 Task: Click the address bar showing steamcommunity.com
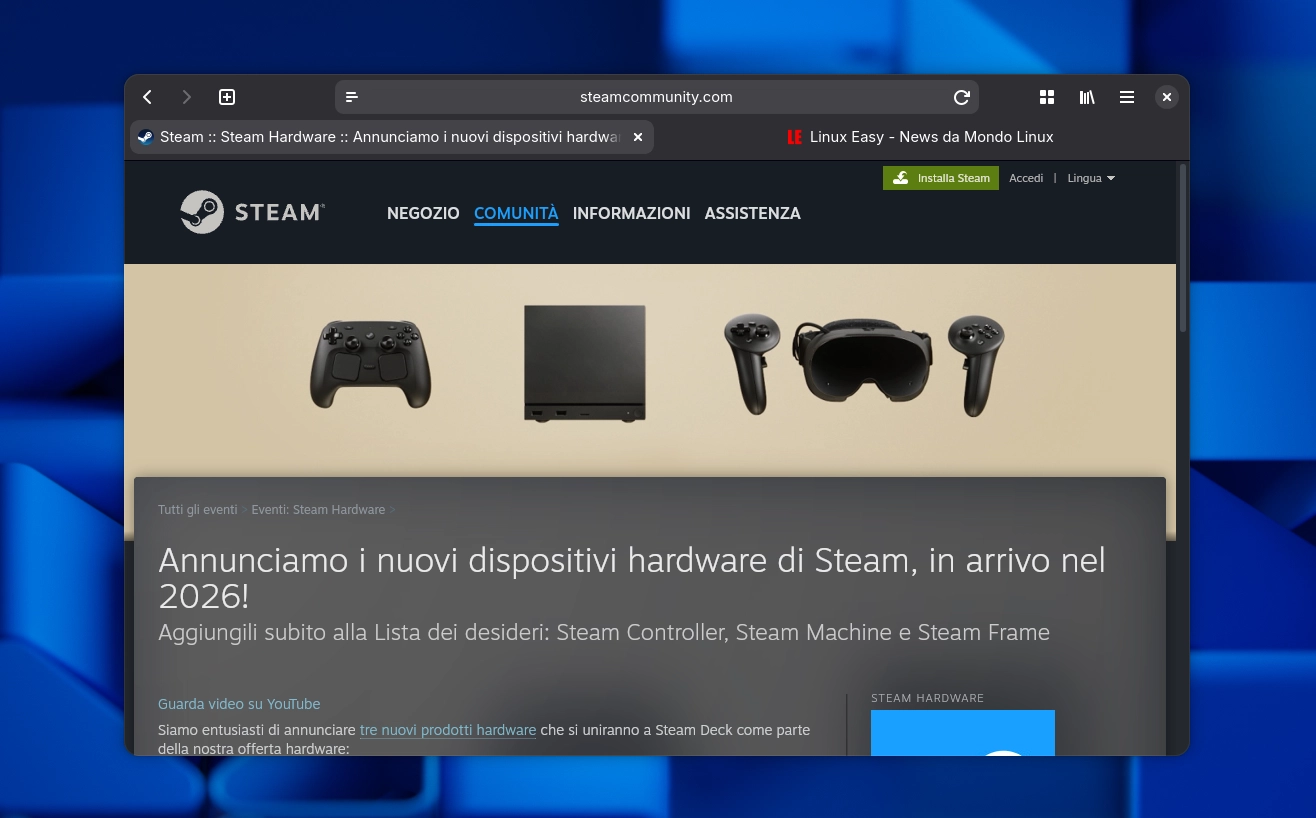coord(656,97)
